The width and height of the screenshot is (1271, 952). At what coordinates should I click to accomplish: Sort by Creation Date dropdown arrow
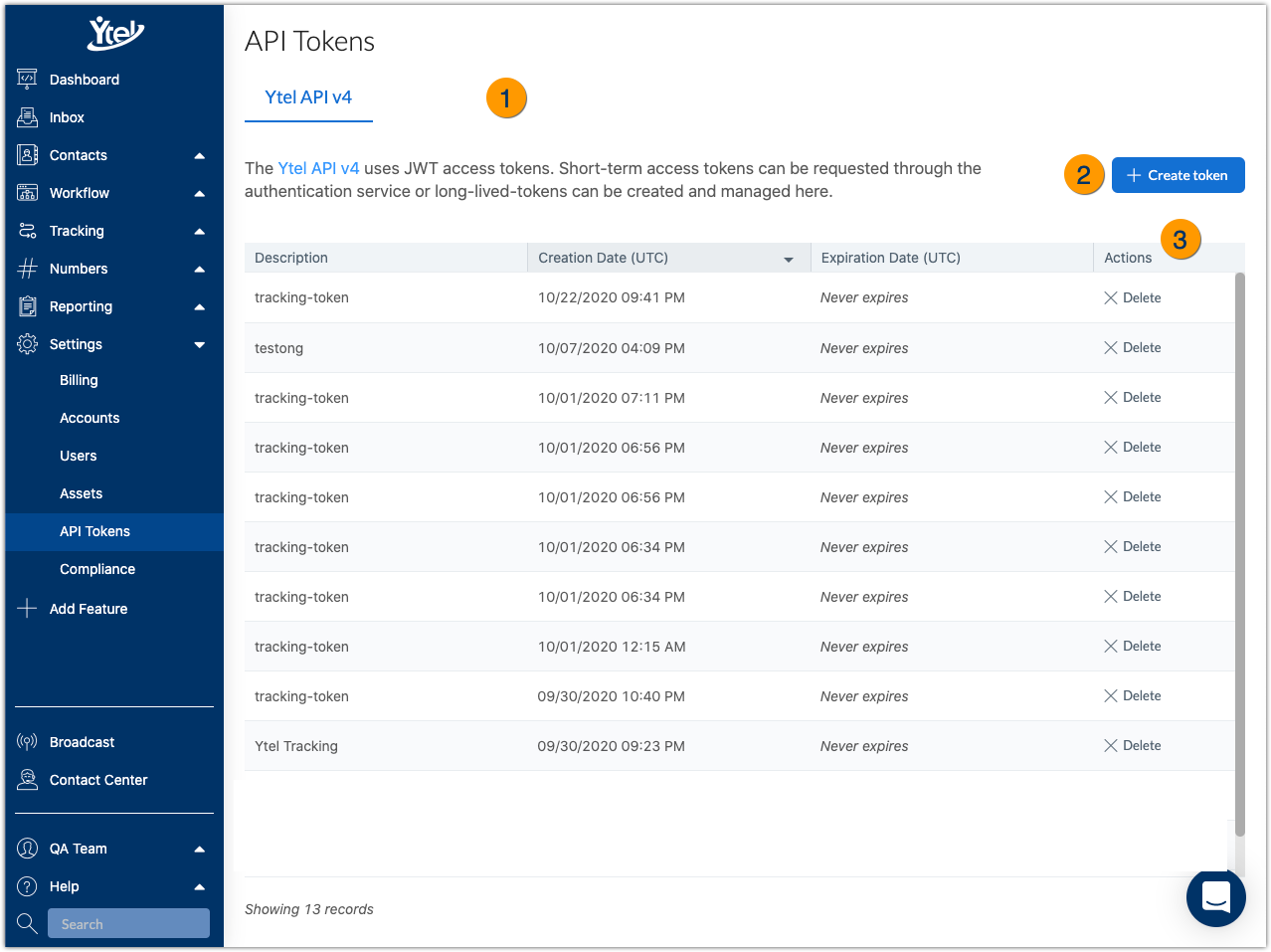[789, 260]
